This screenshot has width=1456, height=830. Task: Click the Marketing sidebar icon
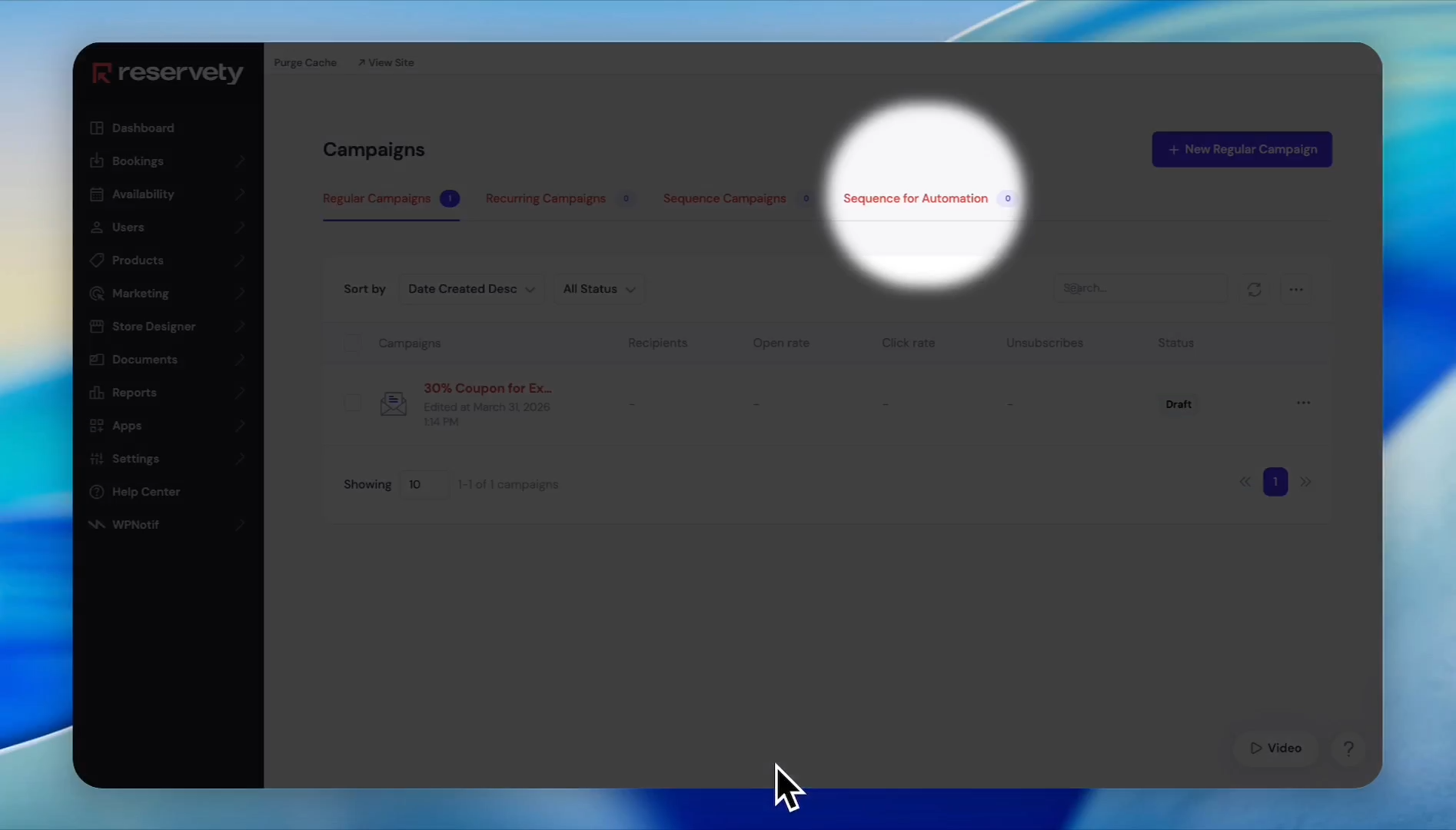[97, 293]
